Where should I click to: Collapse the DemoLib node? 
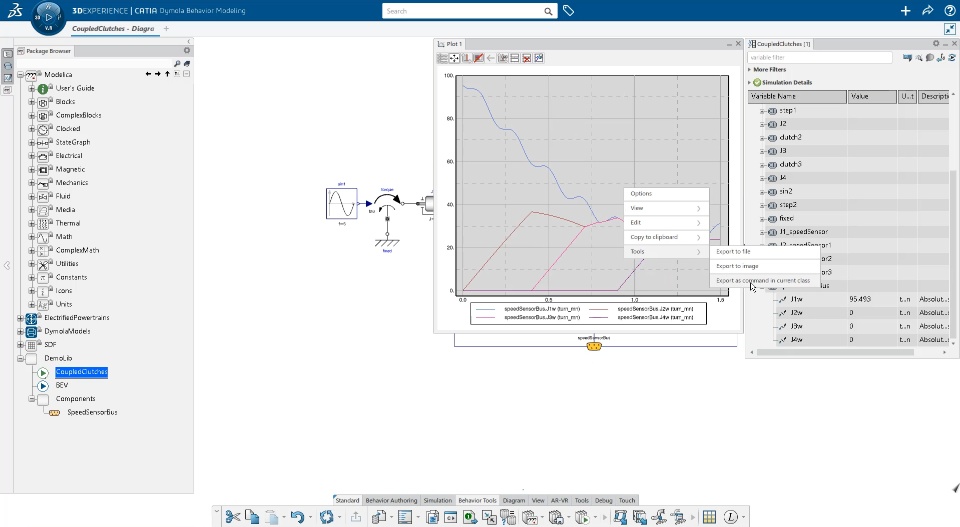coord(20,358)
